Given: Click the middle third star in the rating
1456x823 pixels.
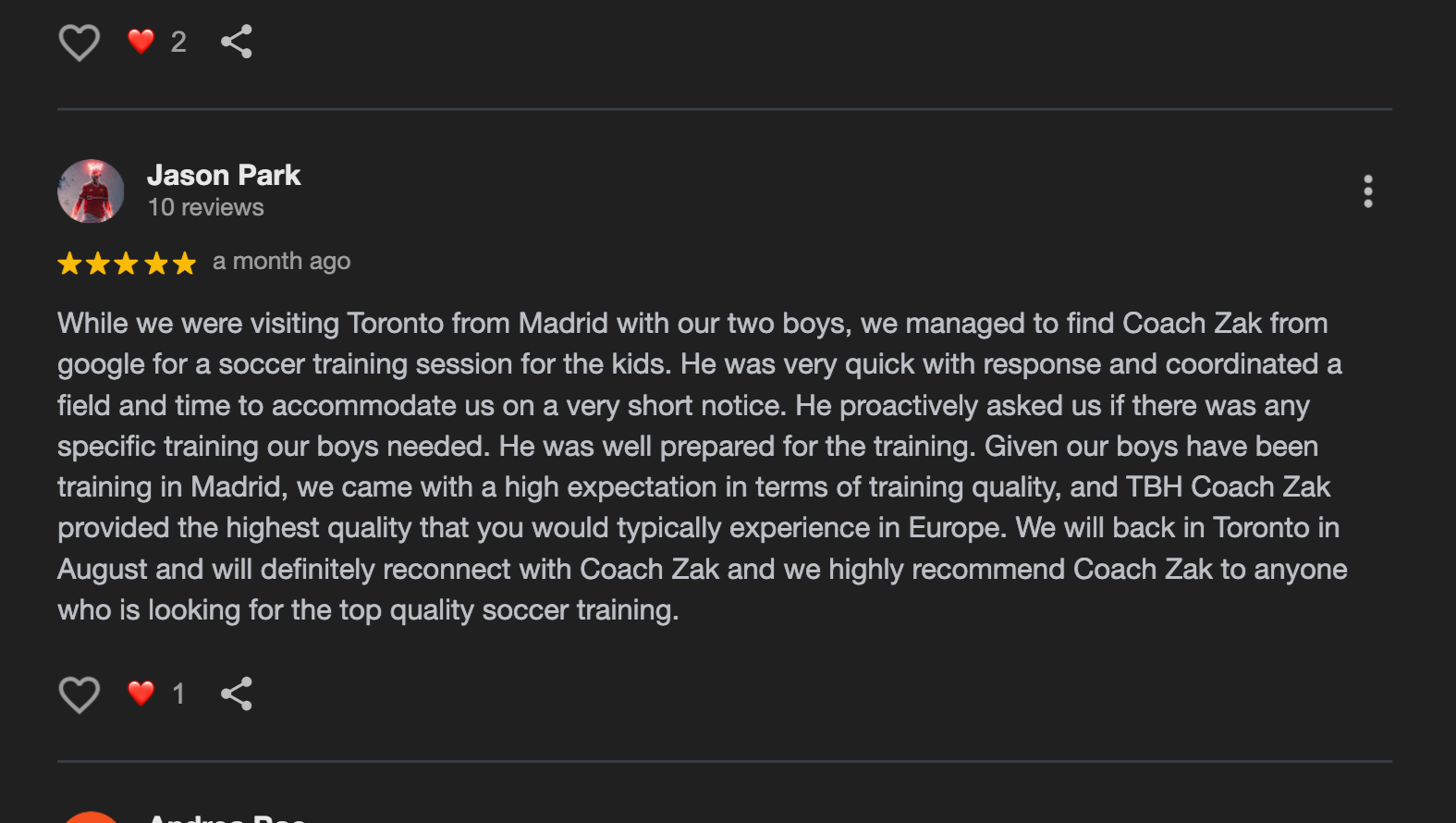Looking at the screenshot, I should [x=127, y=264].
